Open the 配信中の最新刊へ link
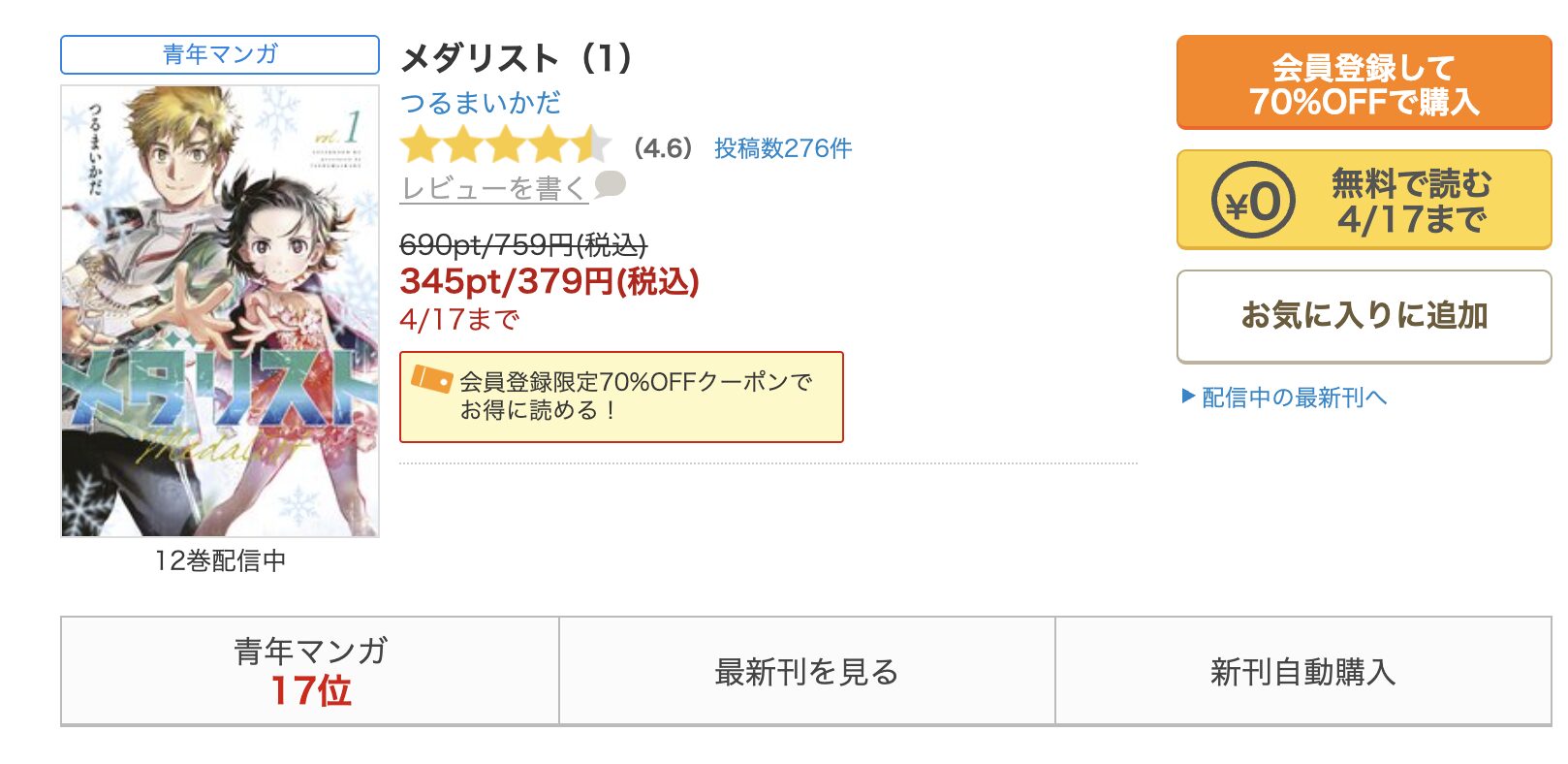The image size is (1568, 764). click(1294, 398)
